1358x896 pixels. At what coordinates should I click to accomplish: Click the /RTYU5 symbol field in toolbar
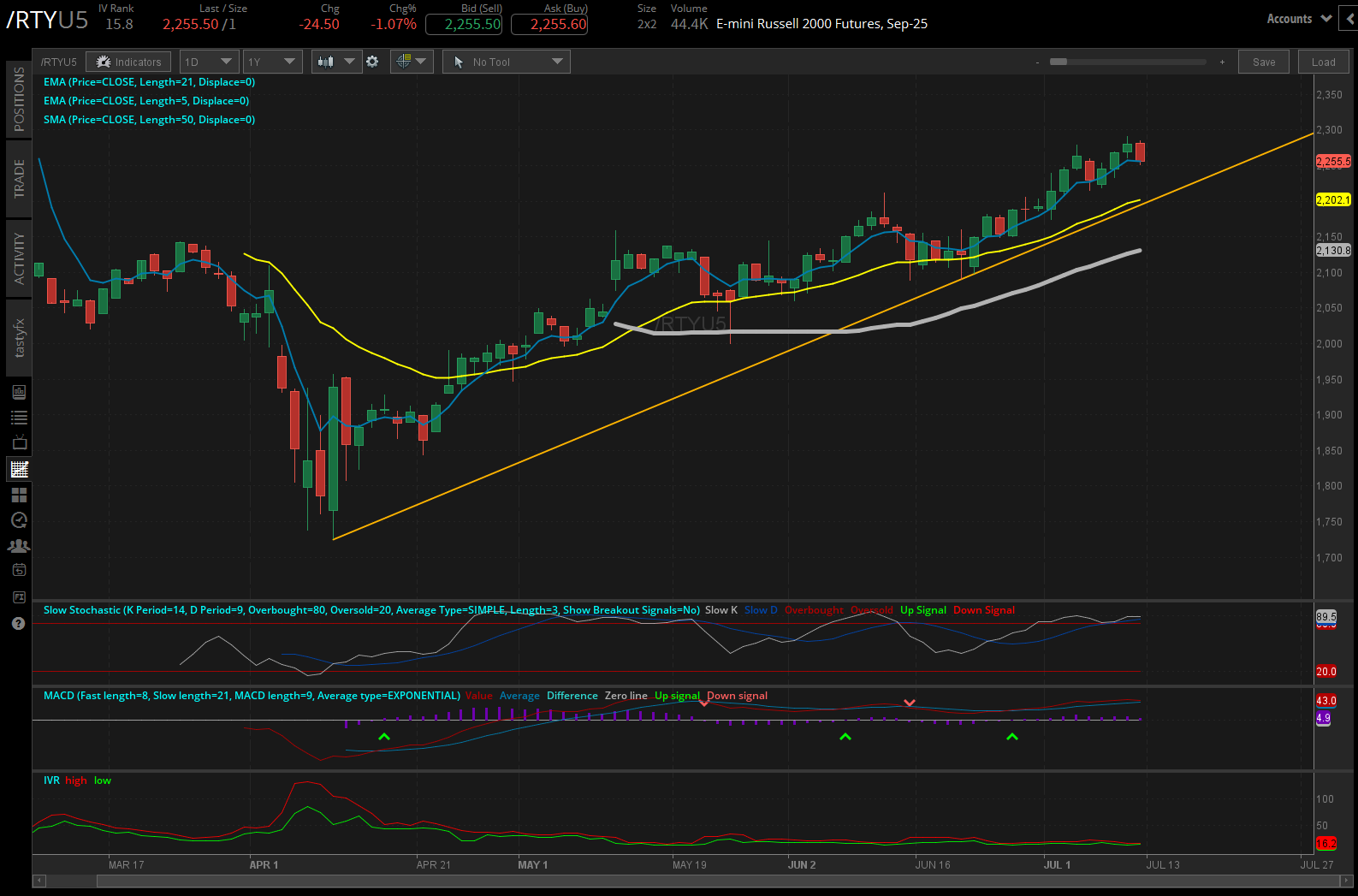tap(59, 62)
